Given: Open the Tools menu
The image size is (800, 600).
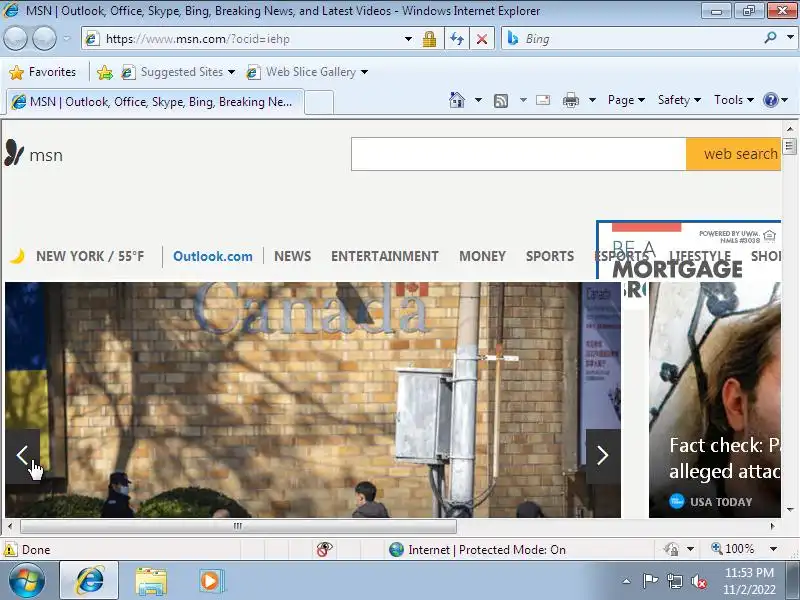Looking at the screenshot, I should (734, 100).
